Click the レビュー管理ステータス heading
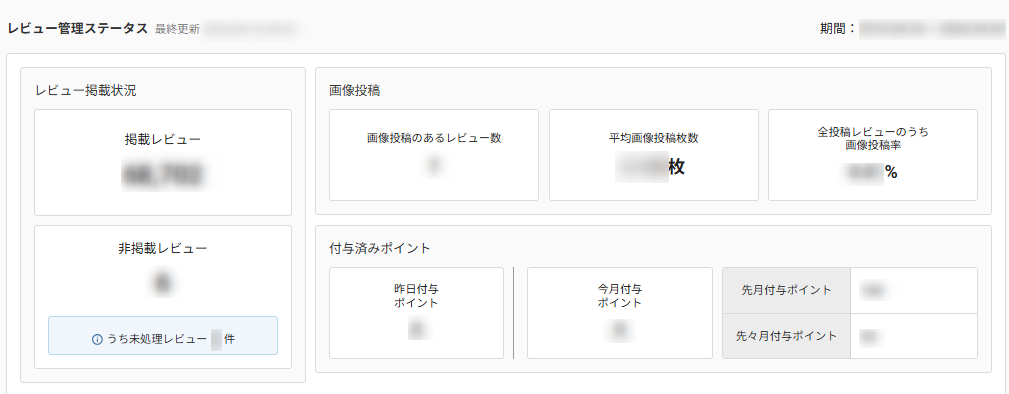The width and height of the screenshot is (1009, 394). point(78,29)
